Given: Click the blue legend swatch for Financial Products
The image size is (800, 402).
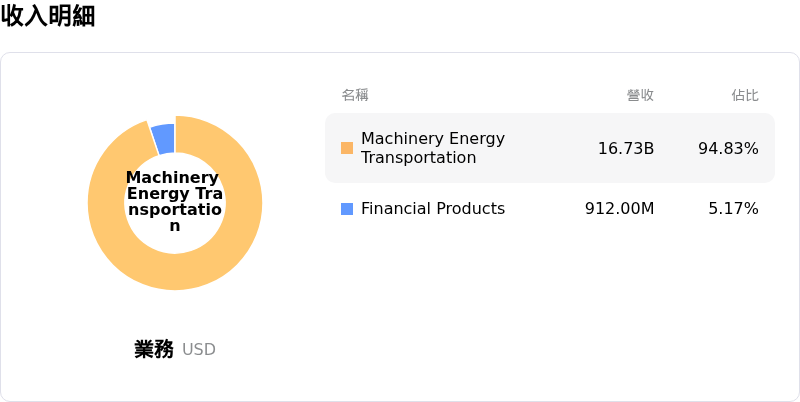Looking at the screenshot, I should (347, 209).
